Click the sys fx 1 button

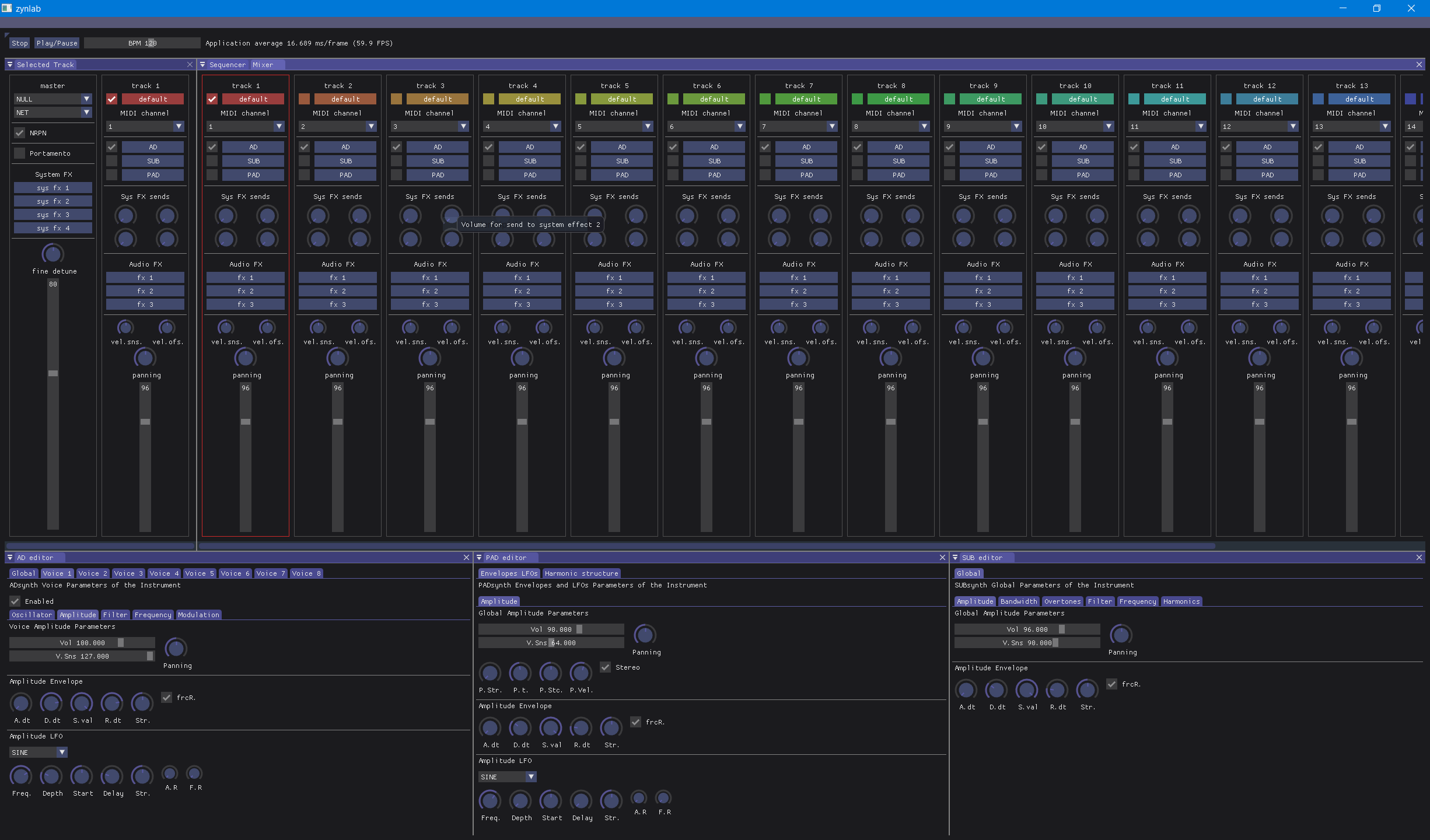click(53, 188)
